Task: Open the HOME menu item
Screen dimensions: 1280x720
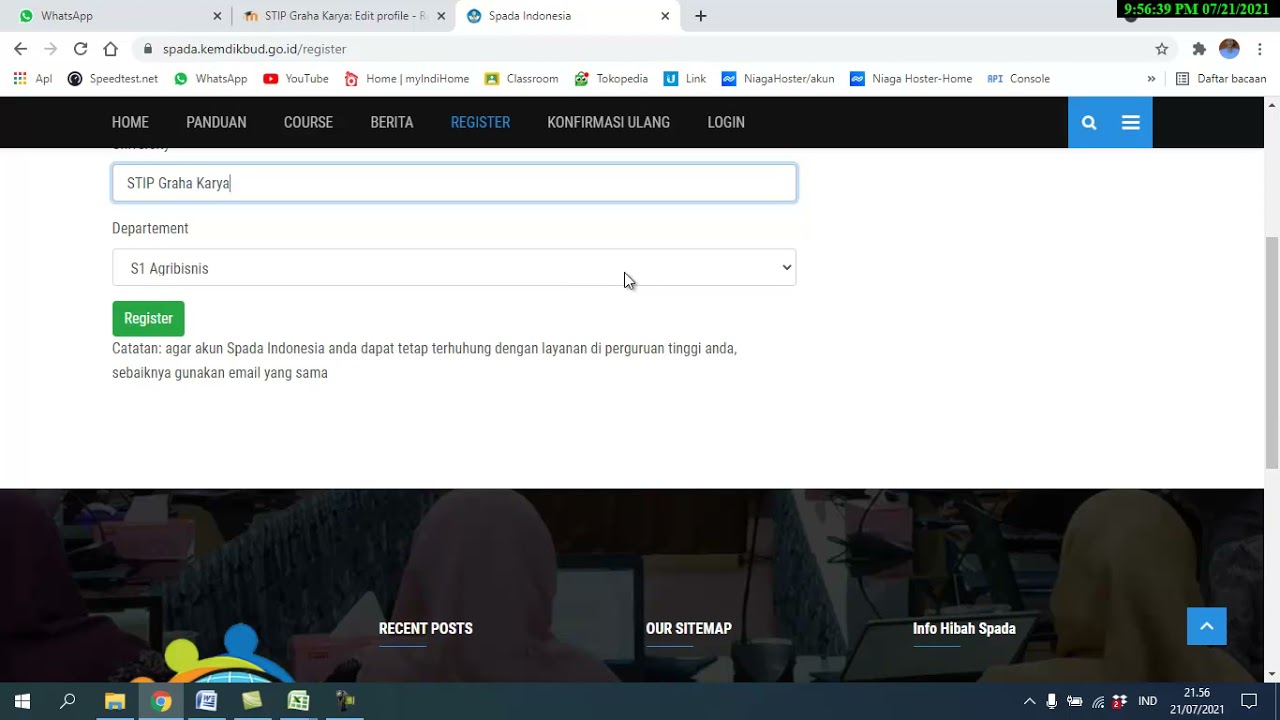Action: [130, 122]
